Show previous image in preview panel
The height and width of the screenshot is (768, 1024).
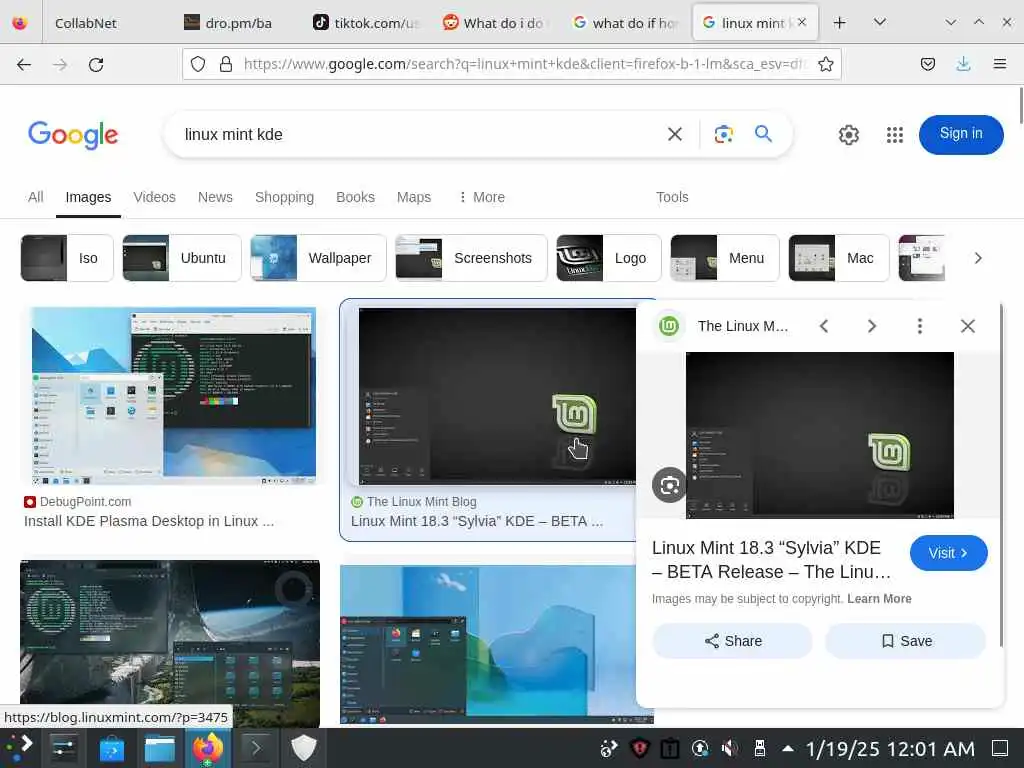coord(824,326)
